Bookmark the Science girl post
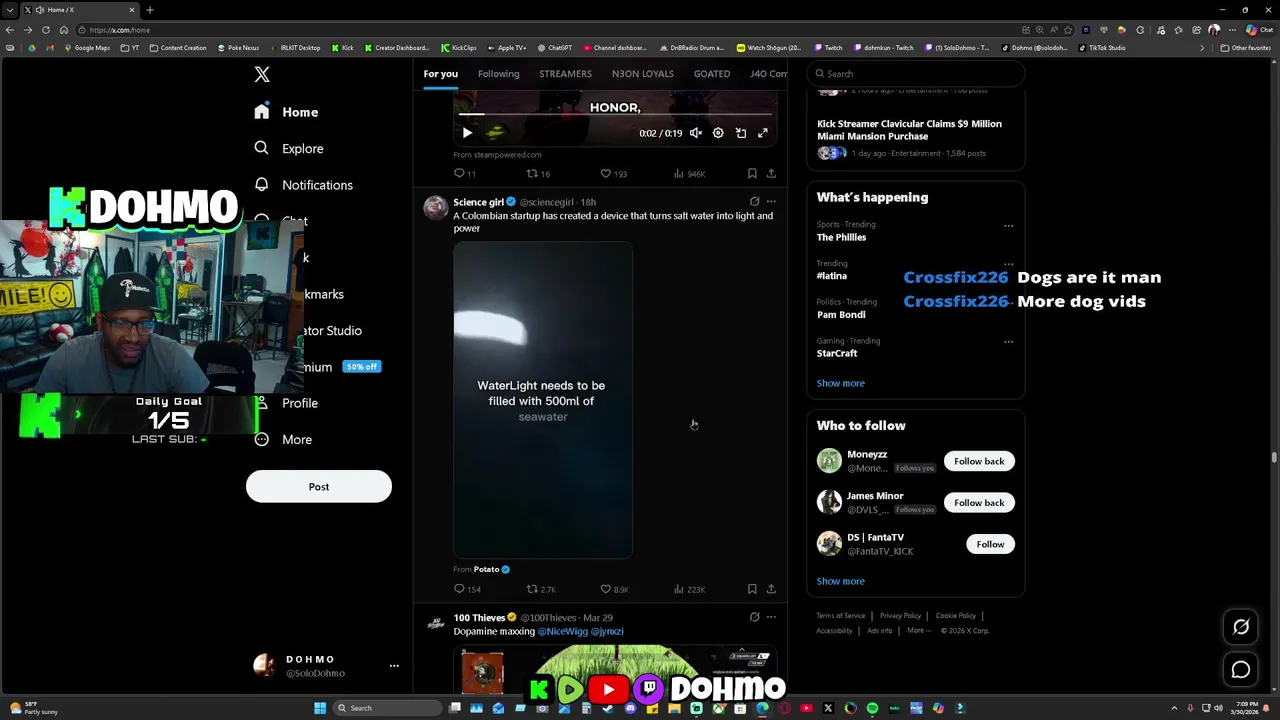Image resolution: width=1280 pixels, height=720 pixels. click(752, 589)
